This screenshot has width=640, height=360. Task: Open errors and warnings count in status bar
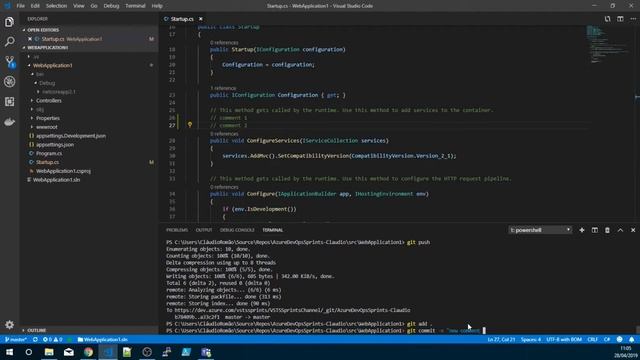(53, 339)
